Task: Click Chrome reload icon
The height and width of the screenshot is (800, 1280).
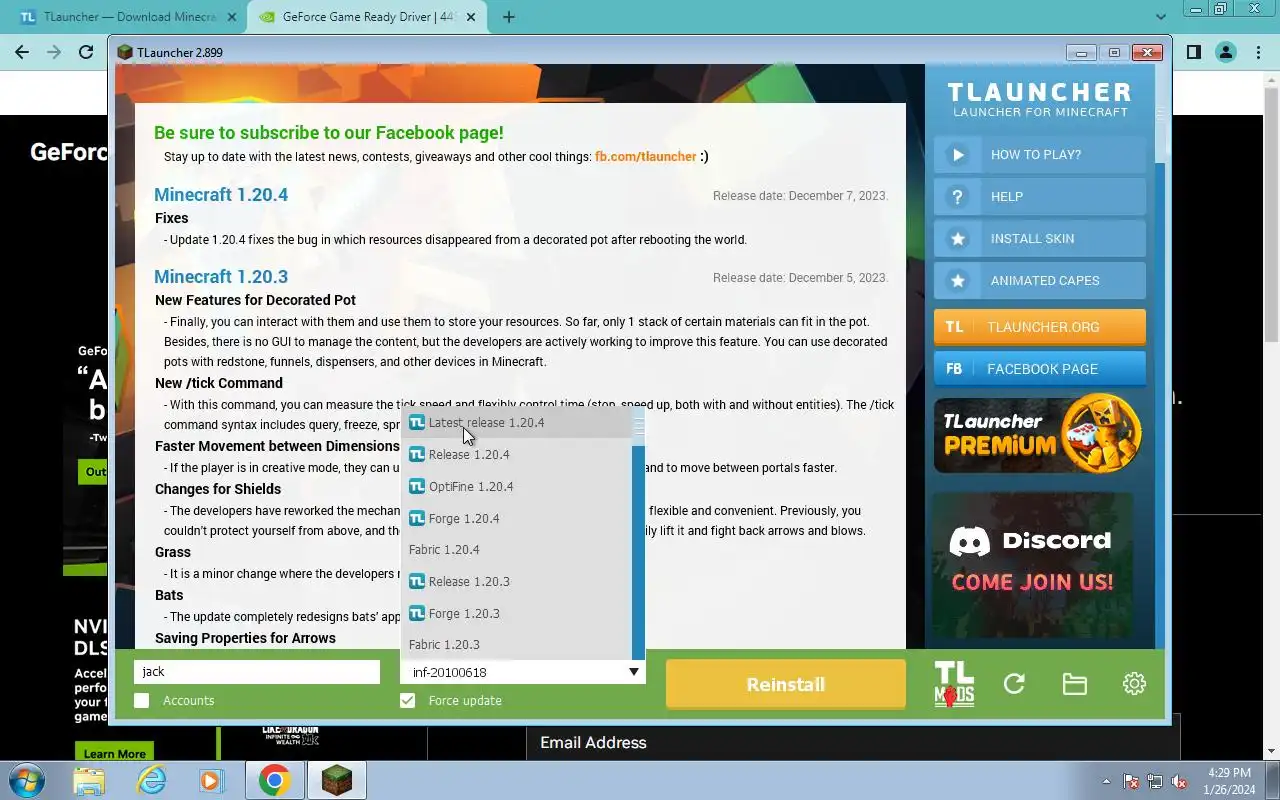Action: point(86,52)
